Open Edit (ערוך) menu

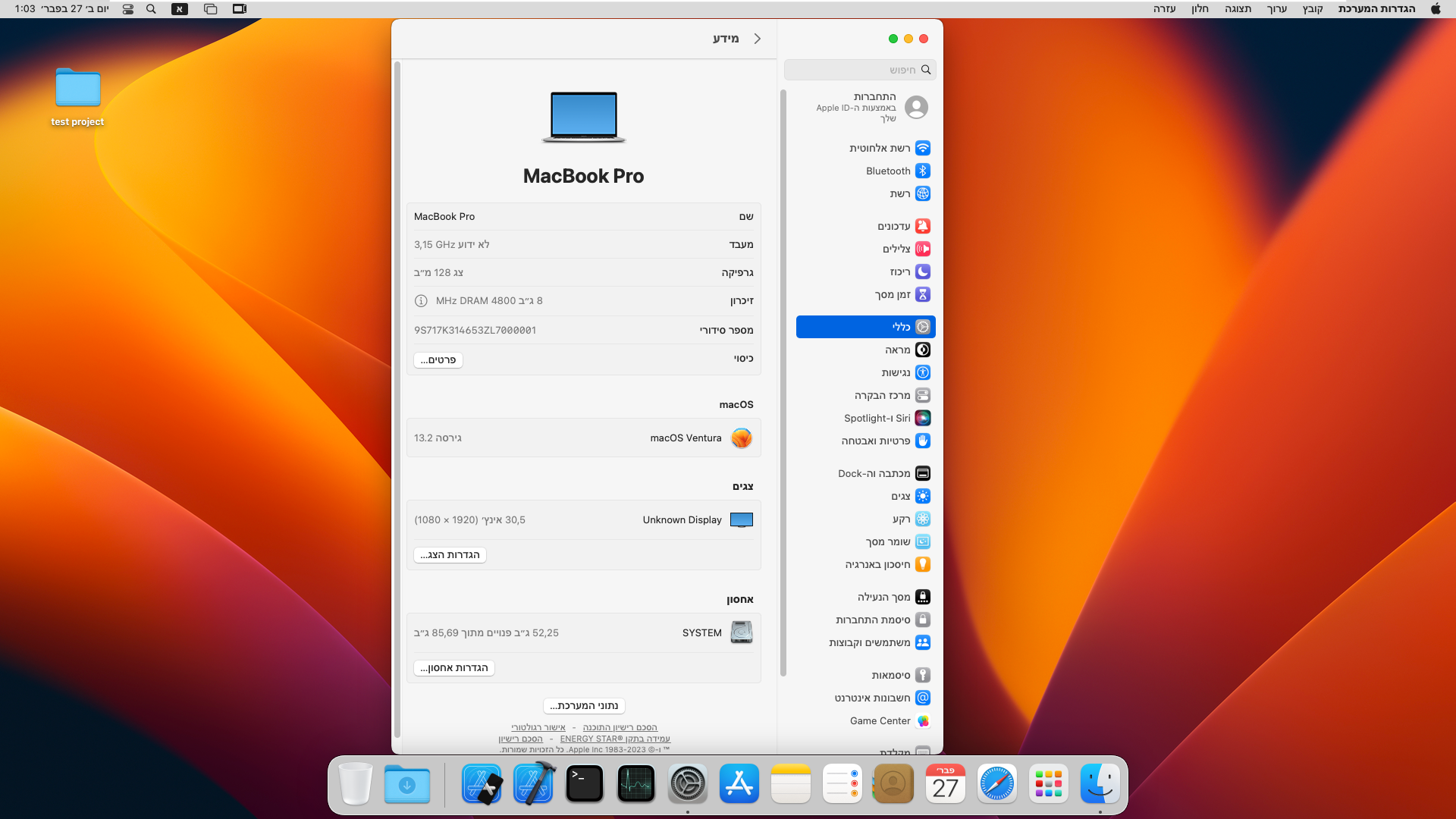click(1277, 9)
